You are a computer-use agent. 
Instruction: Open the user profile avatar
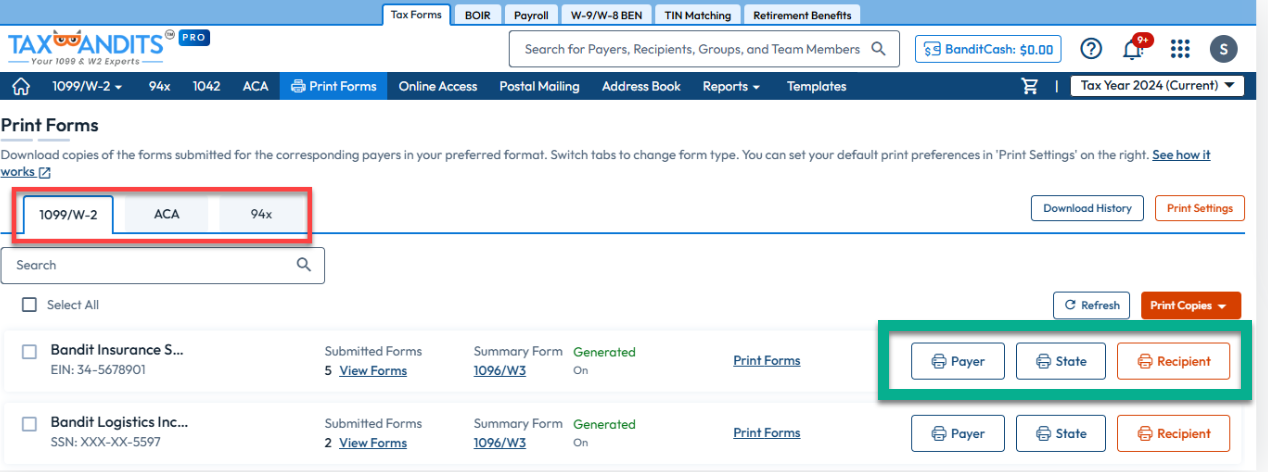tap(1223, 49)
